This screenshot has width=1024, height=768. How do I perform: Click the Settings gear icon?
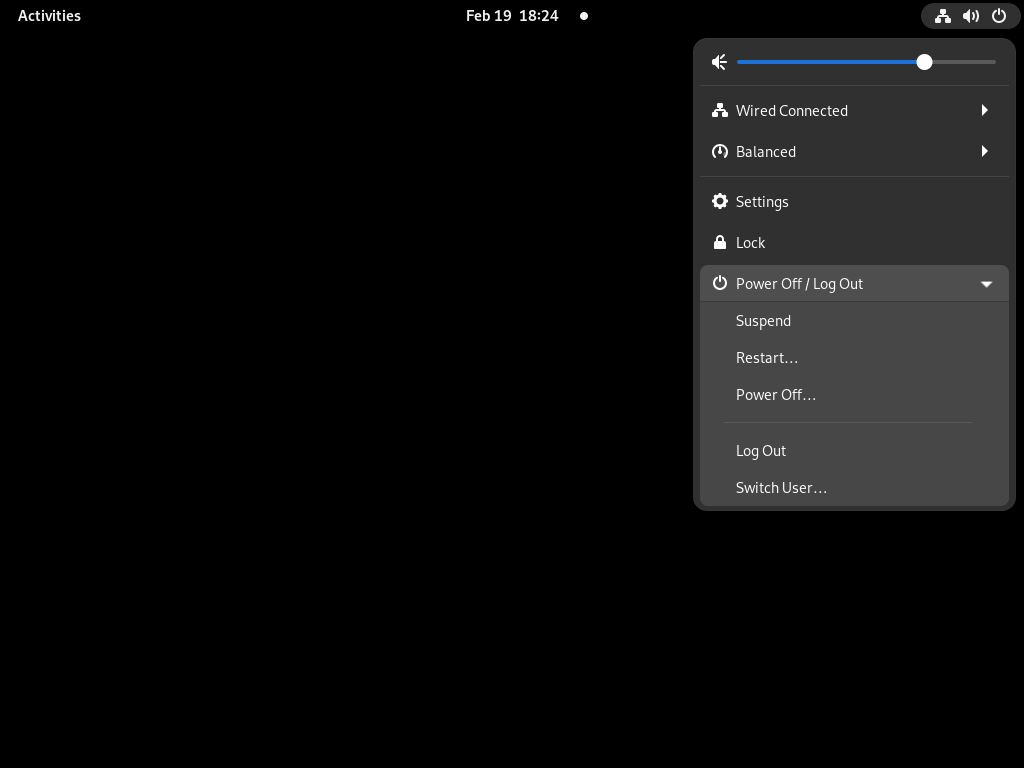[720, 201]
